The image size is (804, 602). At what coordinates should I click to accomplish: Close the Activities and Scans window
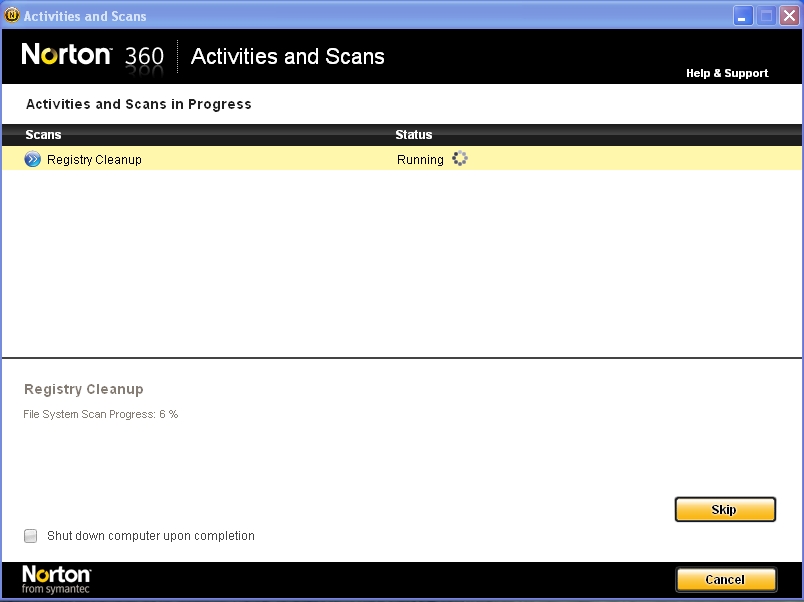[790, 16]
